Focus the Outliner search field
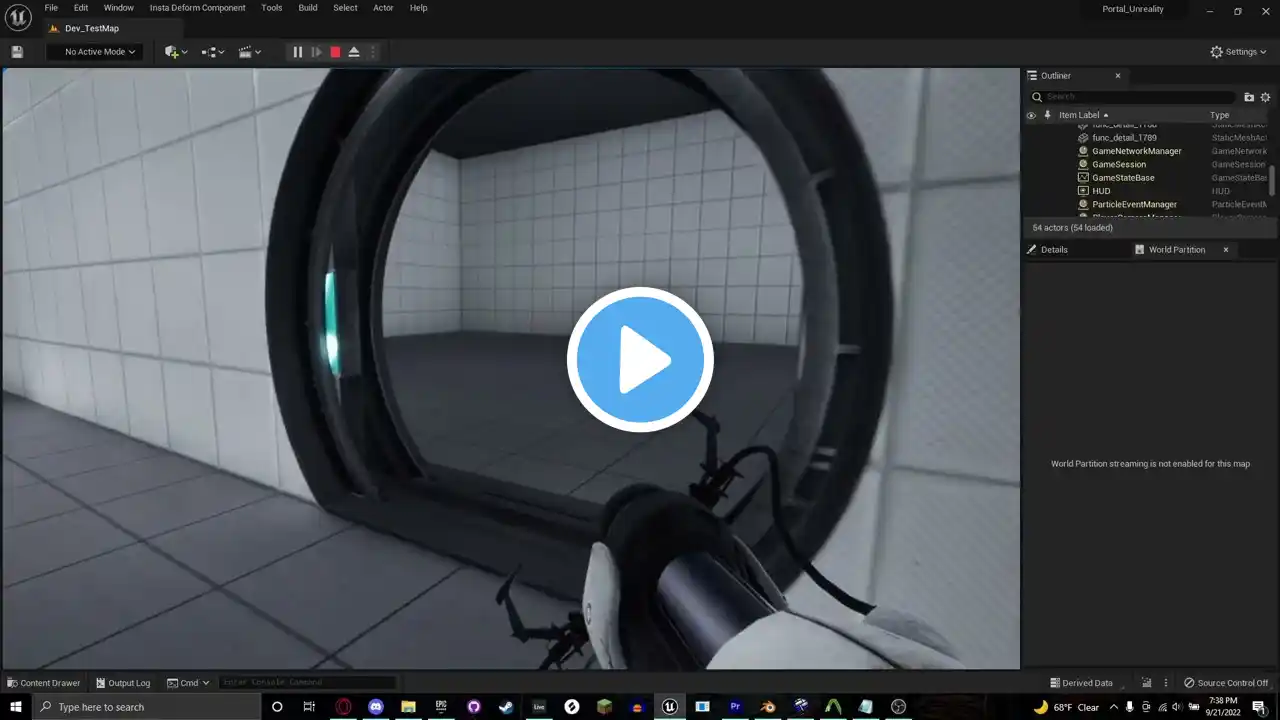1280x720 pixels. (1134, 97)
